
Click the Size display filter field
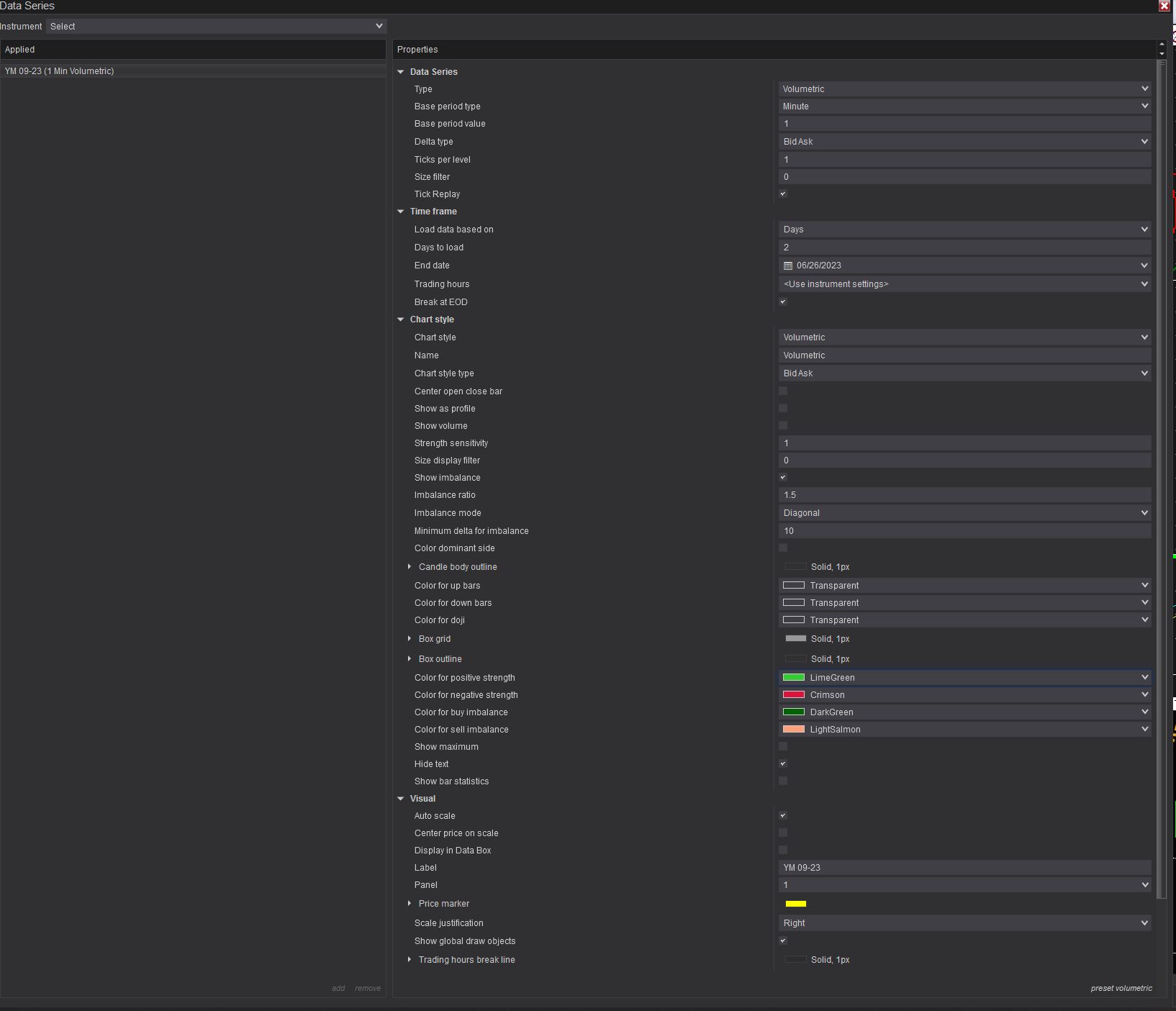point(964,461)
